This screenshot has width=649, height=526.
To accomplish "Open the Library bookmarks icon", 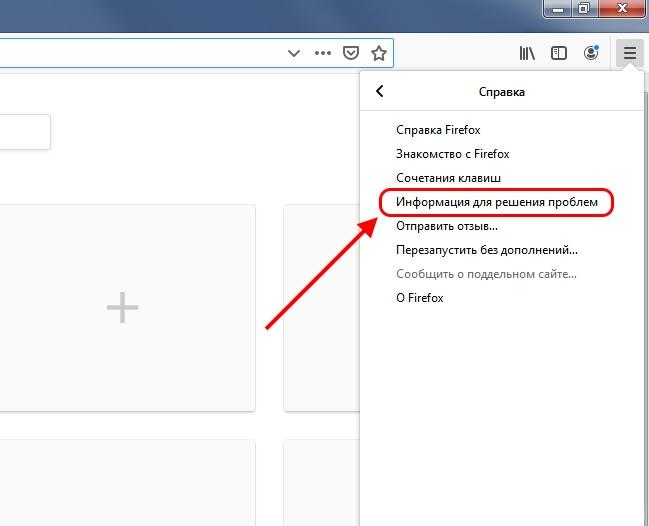I will tap(527, 53).
